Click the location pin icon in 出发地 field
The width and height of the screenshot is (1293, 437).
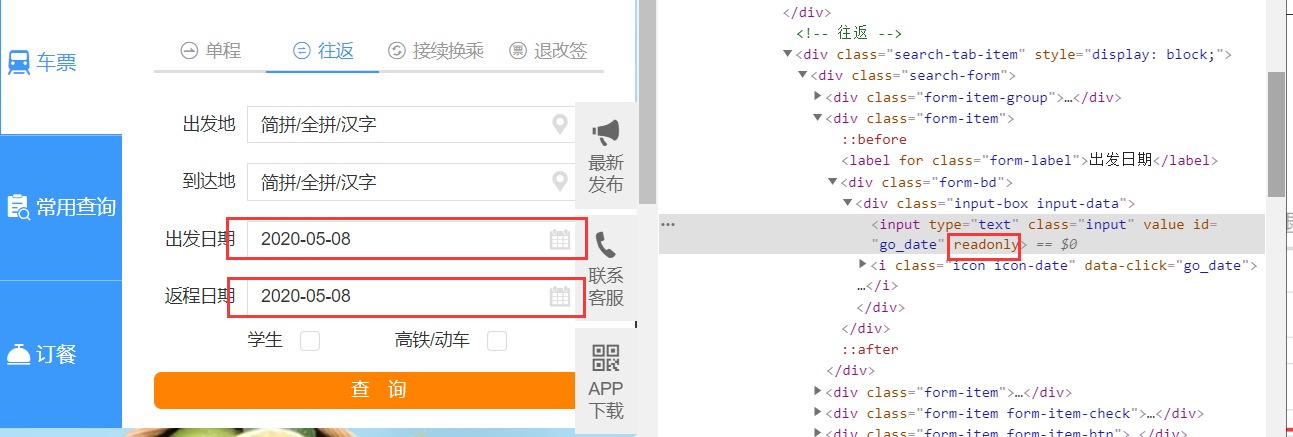[x=560, y=125]
